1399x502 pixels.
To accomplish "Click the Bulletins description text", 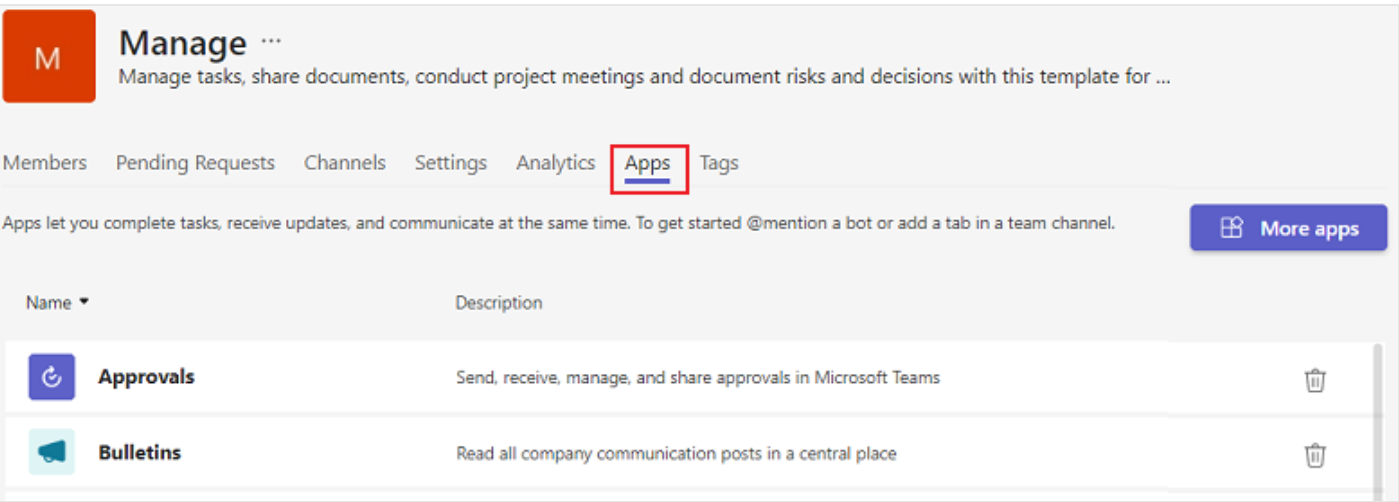I will [677, 454].
